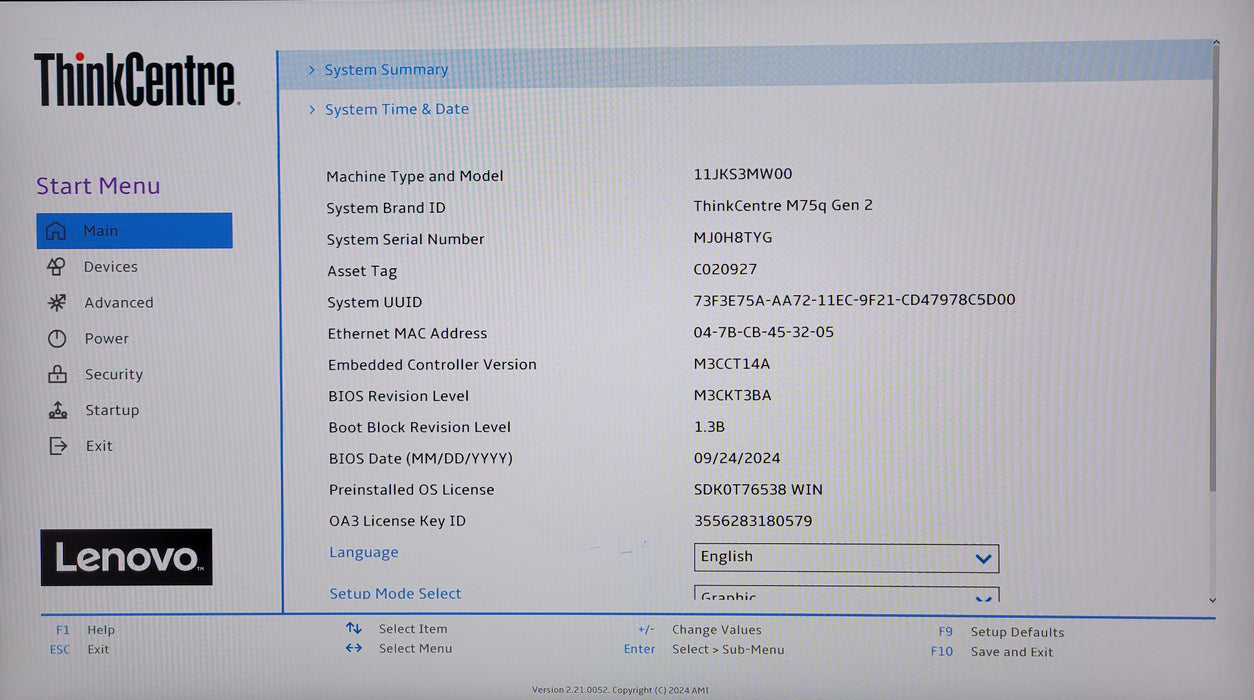Click scrollbar up arrow at top

click(x=1216, y=43)
